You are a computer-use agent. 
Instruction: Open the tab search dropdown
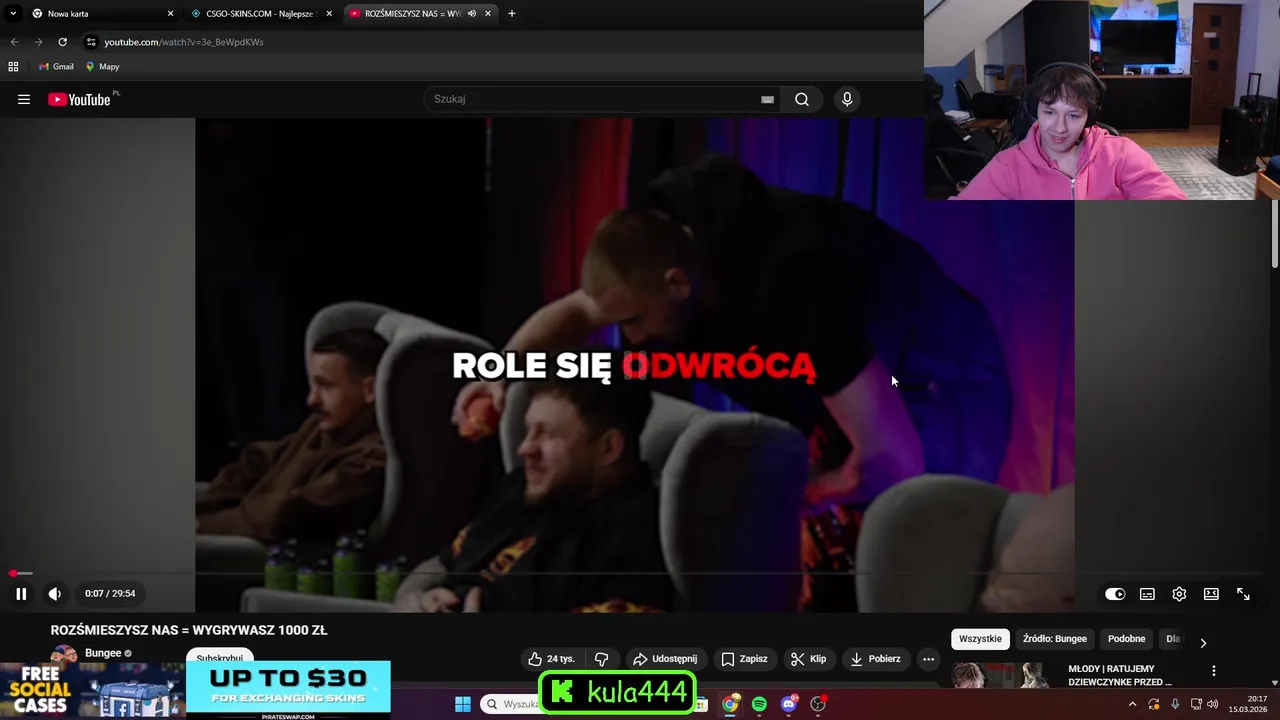13,14
